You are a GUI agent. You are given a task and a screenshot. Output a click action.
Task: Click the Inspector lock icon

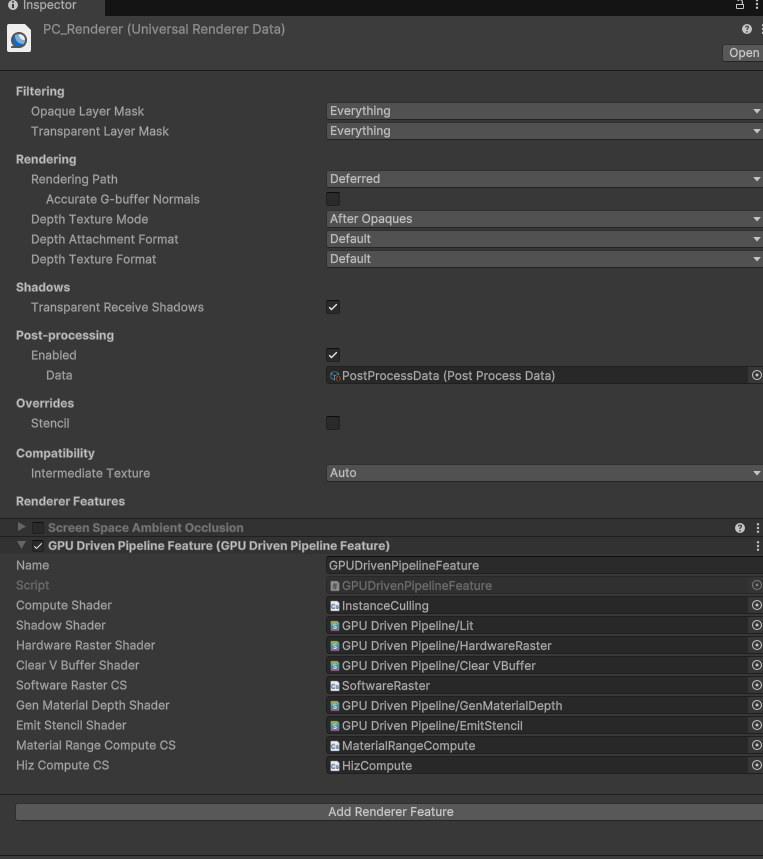pos(739,5)
